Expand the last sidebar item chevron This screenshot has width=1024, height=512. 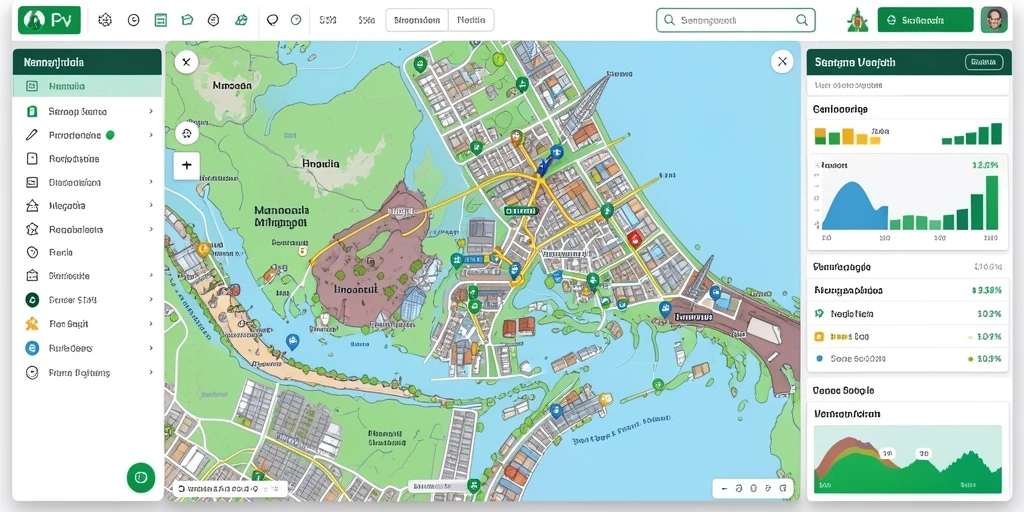(151, 372)
